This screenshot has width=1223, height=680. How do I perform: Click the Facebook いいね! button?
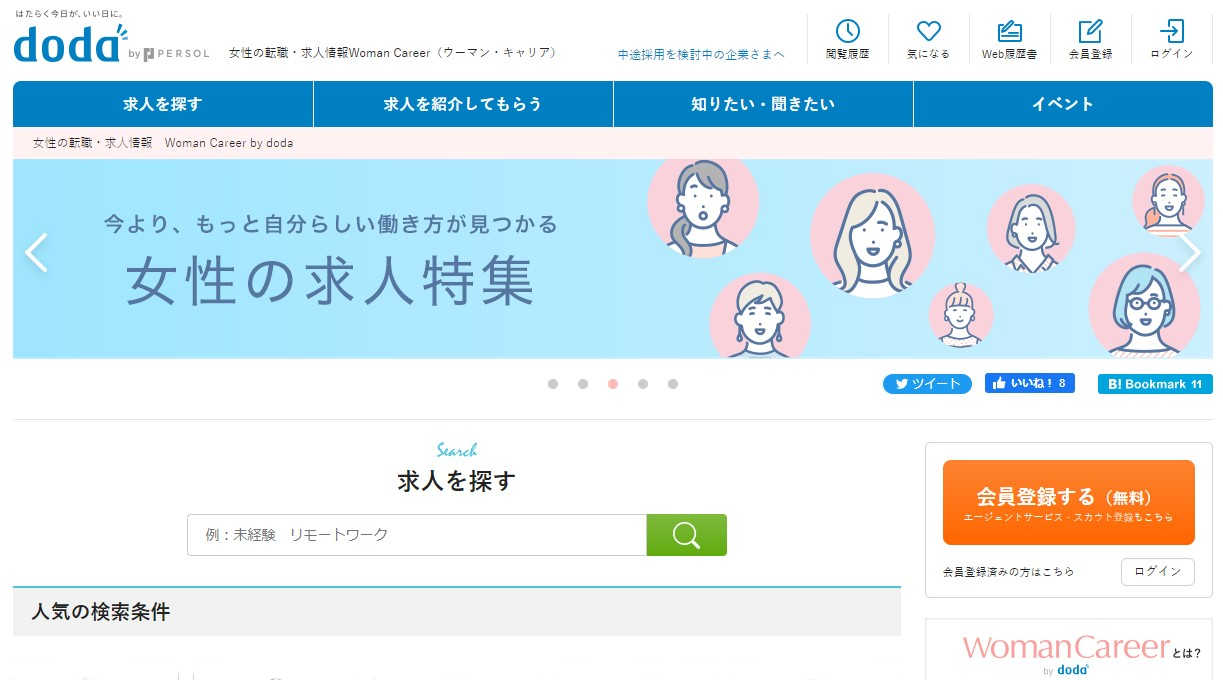1030,383
